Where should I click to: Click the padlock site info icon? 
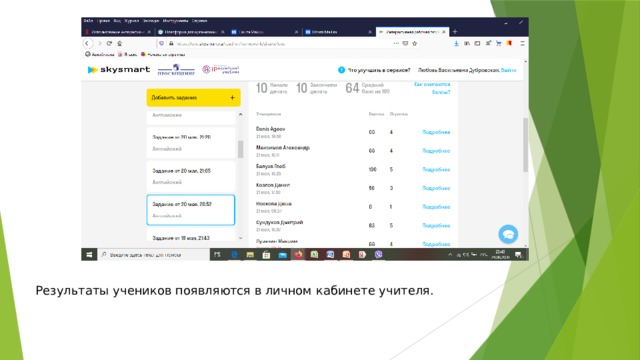point(171,43)
